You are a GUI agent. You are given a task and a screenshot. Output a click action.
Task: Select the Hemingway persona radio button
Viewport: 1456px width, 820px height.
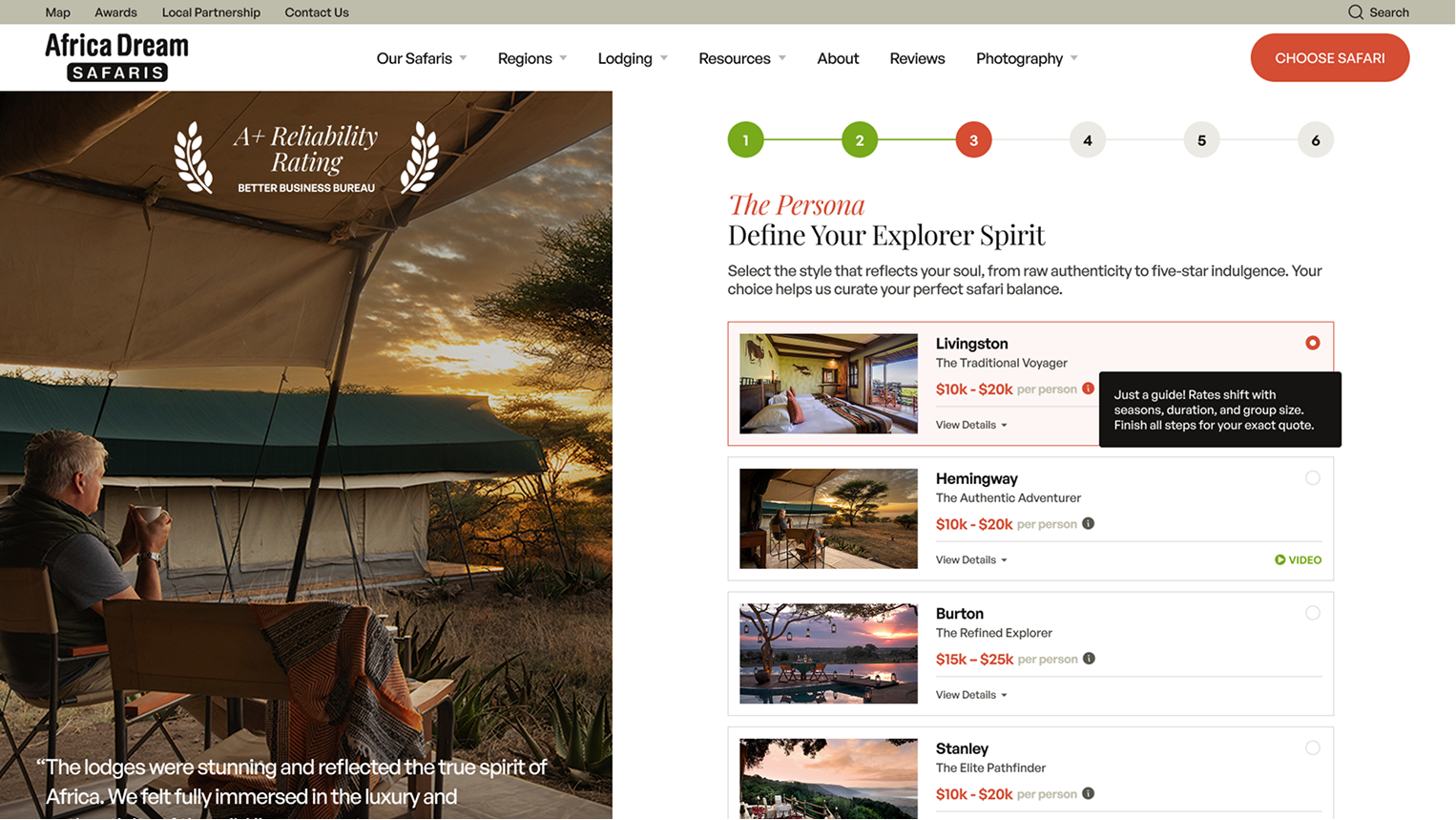[x=1313, y=477]
